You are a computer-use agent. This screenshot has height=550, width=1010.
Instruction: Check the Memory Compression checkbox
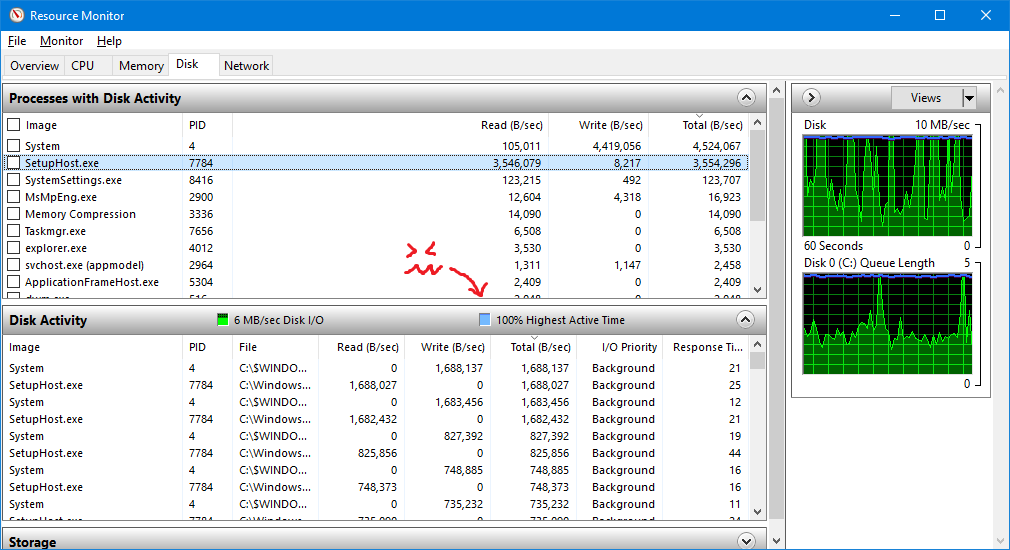coord(14,214)
